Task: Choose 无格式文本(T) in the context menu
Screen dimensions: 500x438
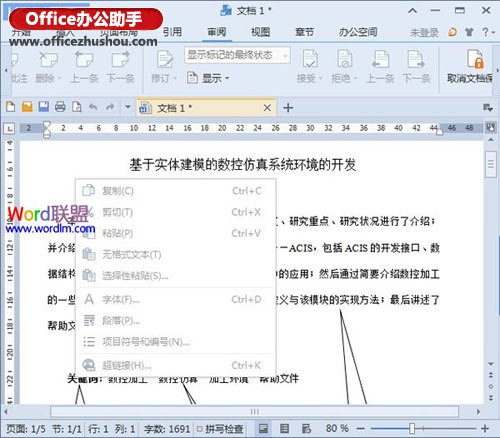Action: coord(176,255)
